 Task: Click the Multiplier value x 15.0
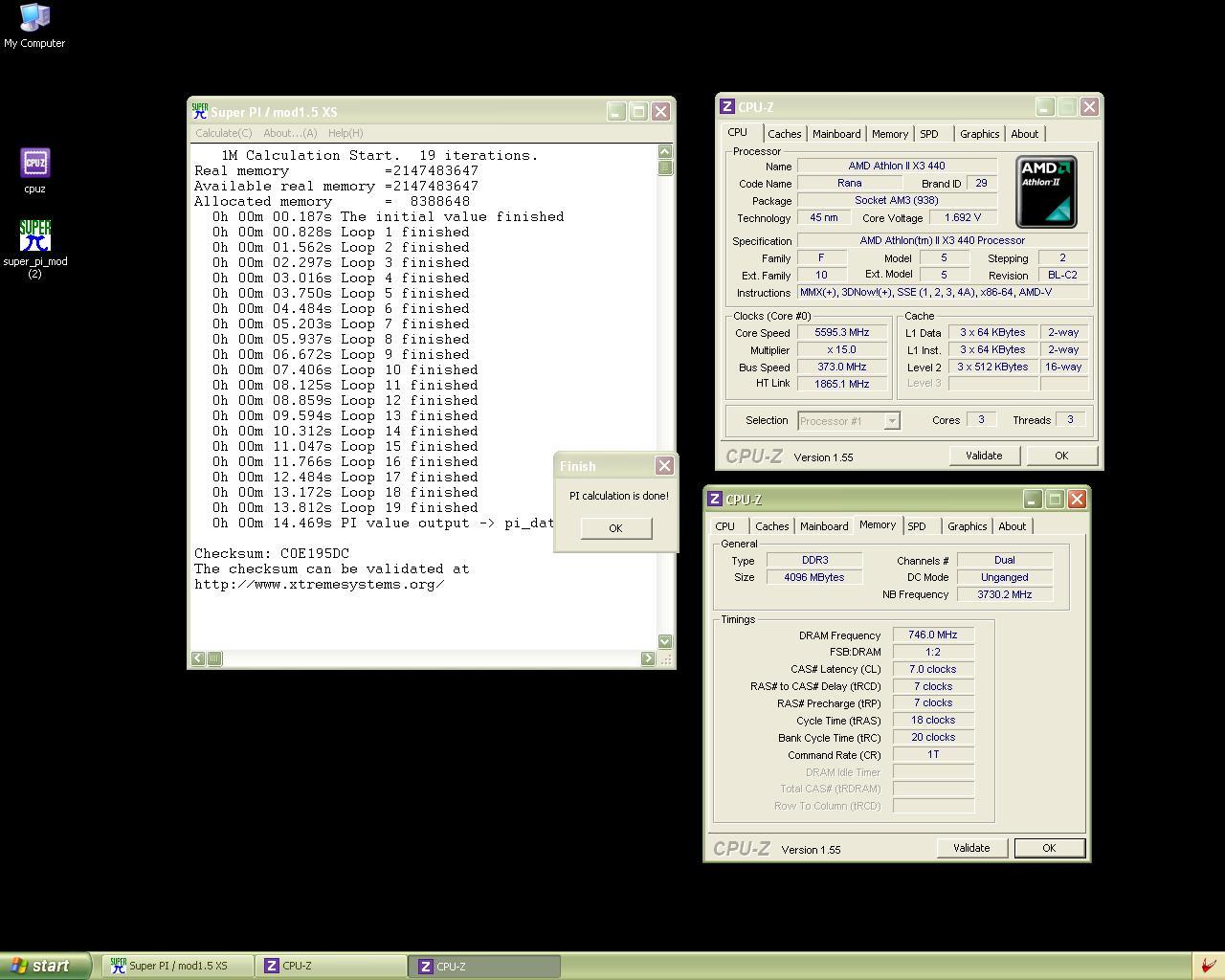click(x=842, y=350)
